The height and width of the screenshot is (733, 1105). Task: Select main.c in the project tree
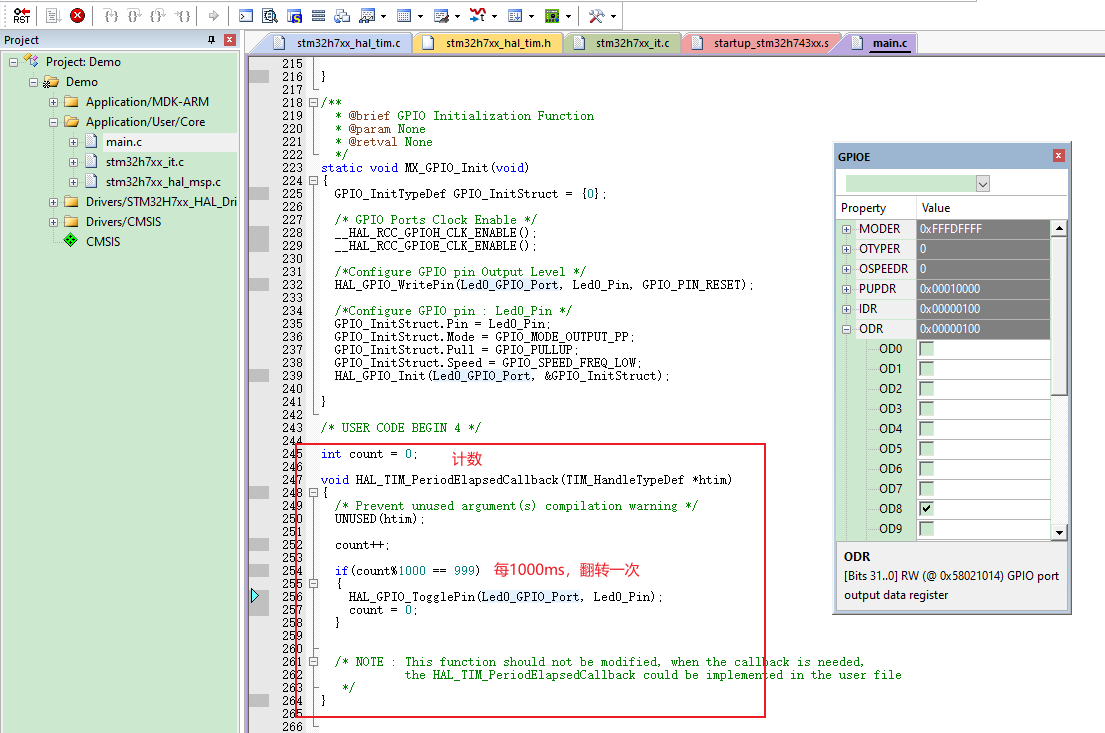[124, 142]
